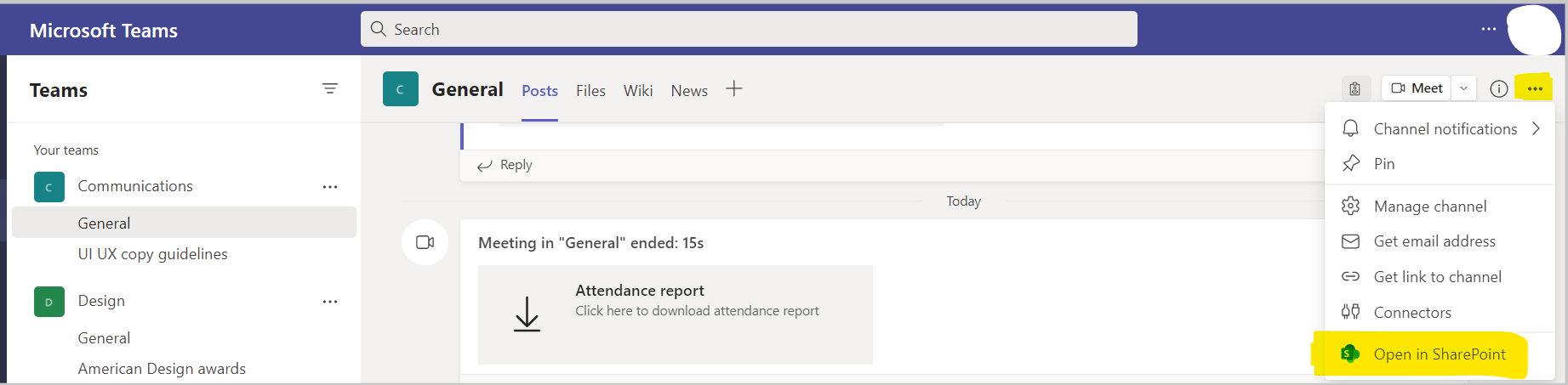1568x385 pixels.
Task: Open the Teams filter icon
Action: 330,88
